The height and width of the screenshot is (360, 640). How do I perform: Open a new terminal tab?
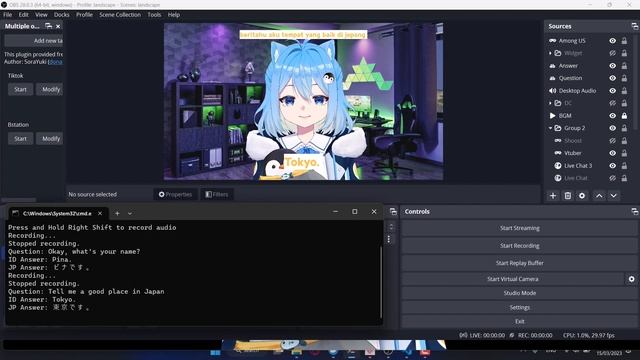117,213
